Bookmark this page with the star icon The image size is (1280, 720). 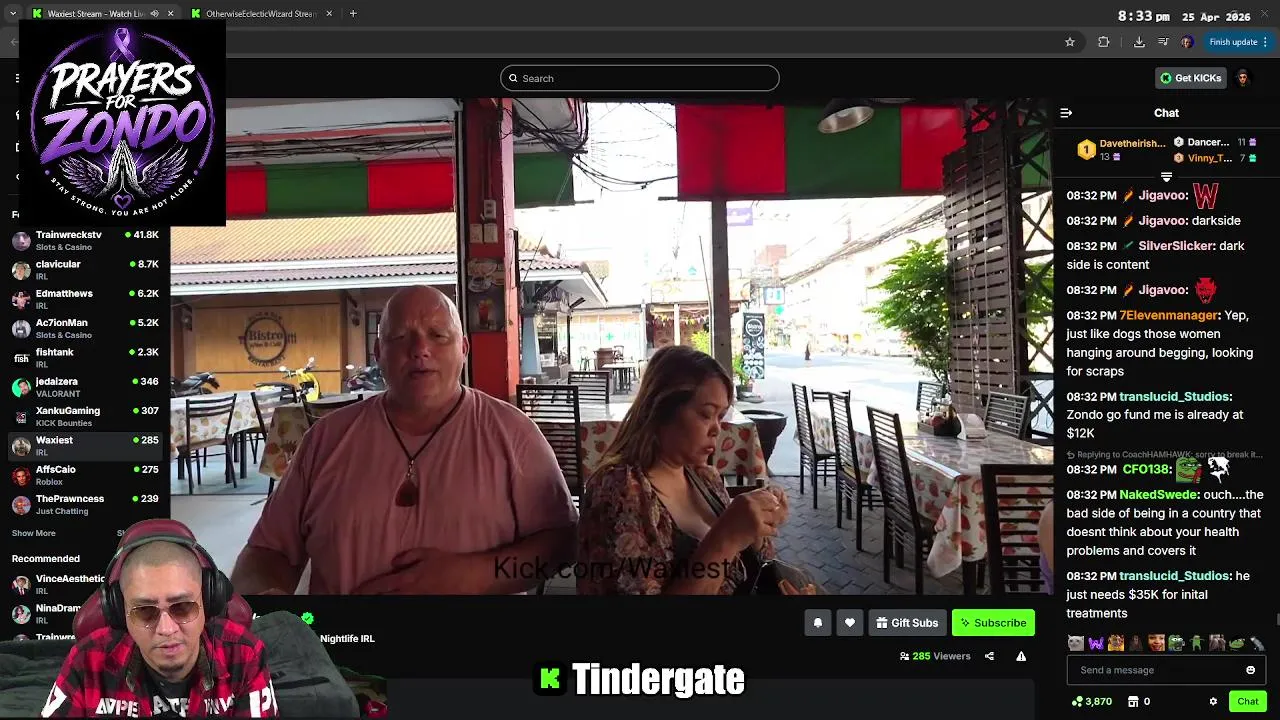1070,42
